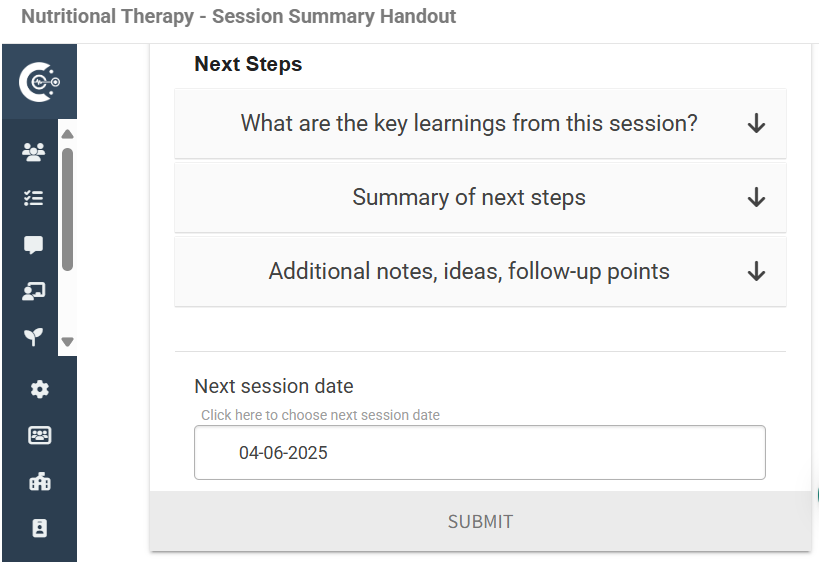This screenshot has height=587, width=819.
Task: Click the screen presenter icon in sidebar
Action: tap(34, 291)
